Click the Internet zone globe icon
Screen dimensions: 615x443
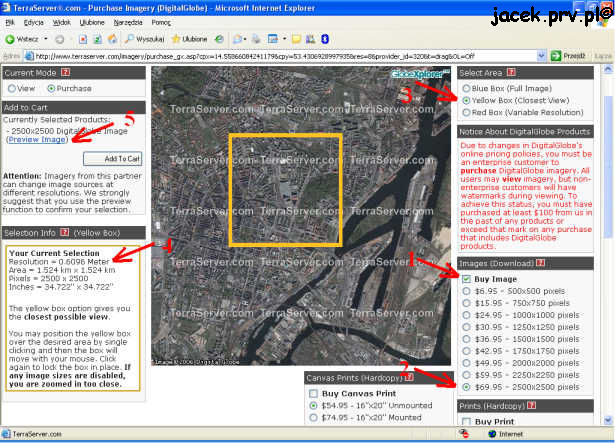pyautogui.click(x=492, y=434)
